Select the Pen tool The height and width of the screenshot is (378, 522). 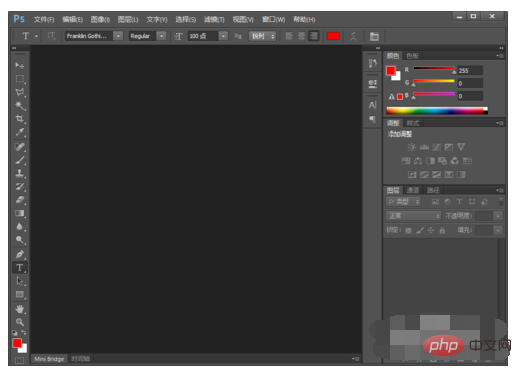pyautogui.click(x=20, y=254)
